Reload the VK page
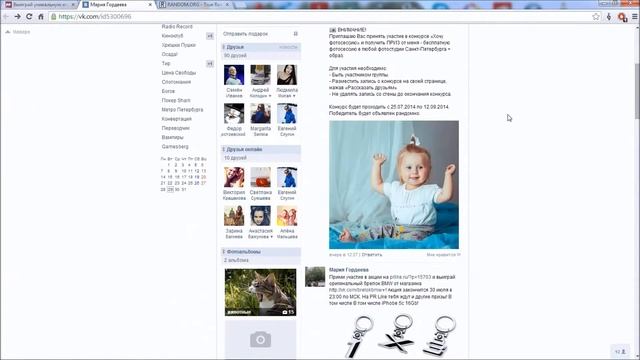This screenshot has width=640, height=360. coord(29,16)
